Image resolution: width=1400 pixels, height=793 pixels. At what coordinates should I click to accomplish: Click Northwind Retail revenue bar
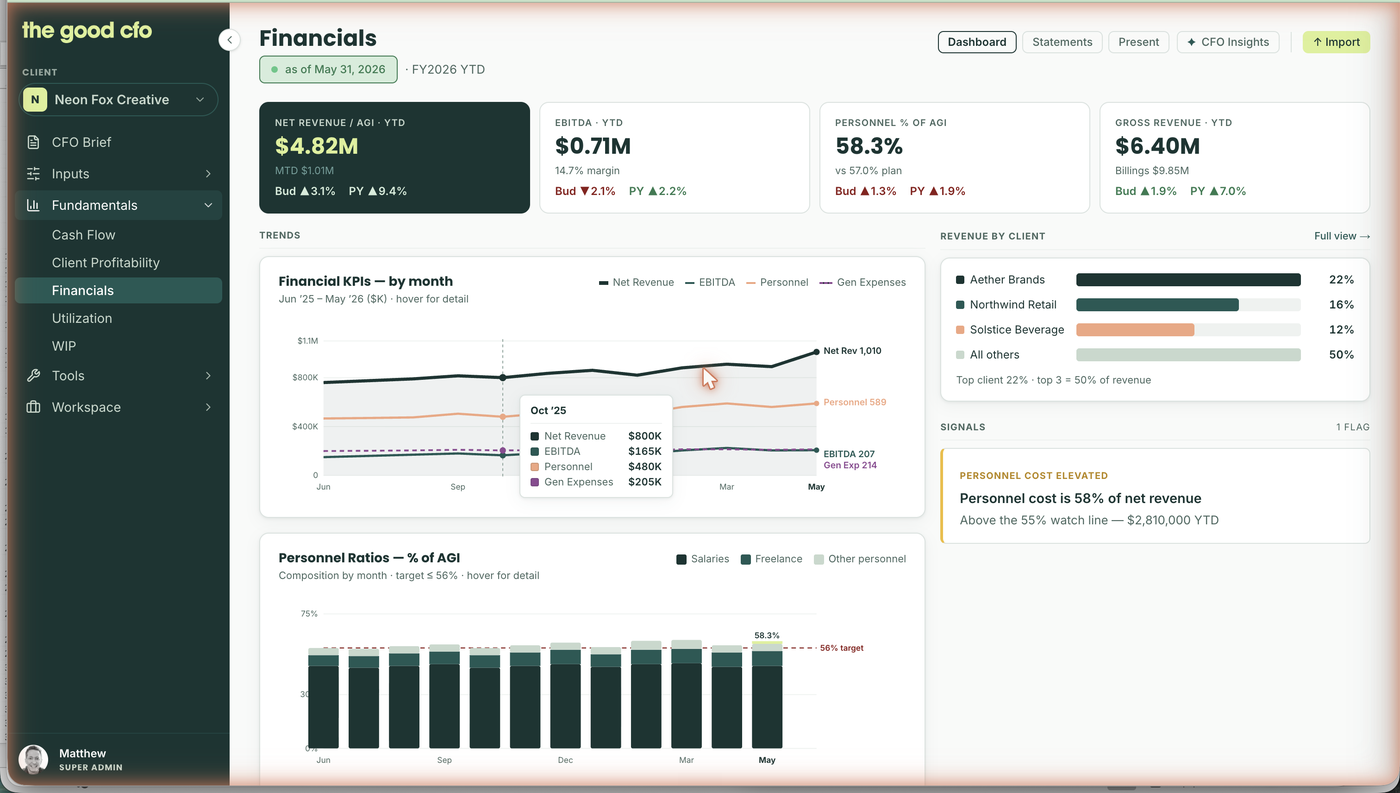point(1157,305)
